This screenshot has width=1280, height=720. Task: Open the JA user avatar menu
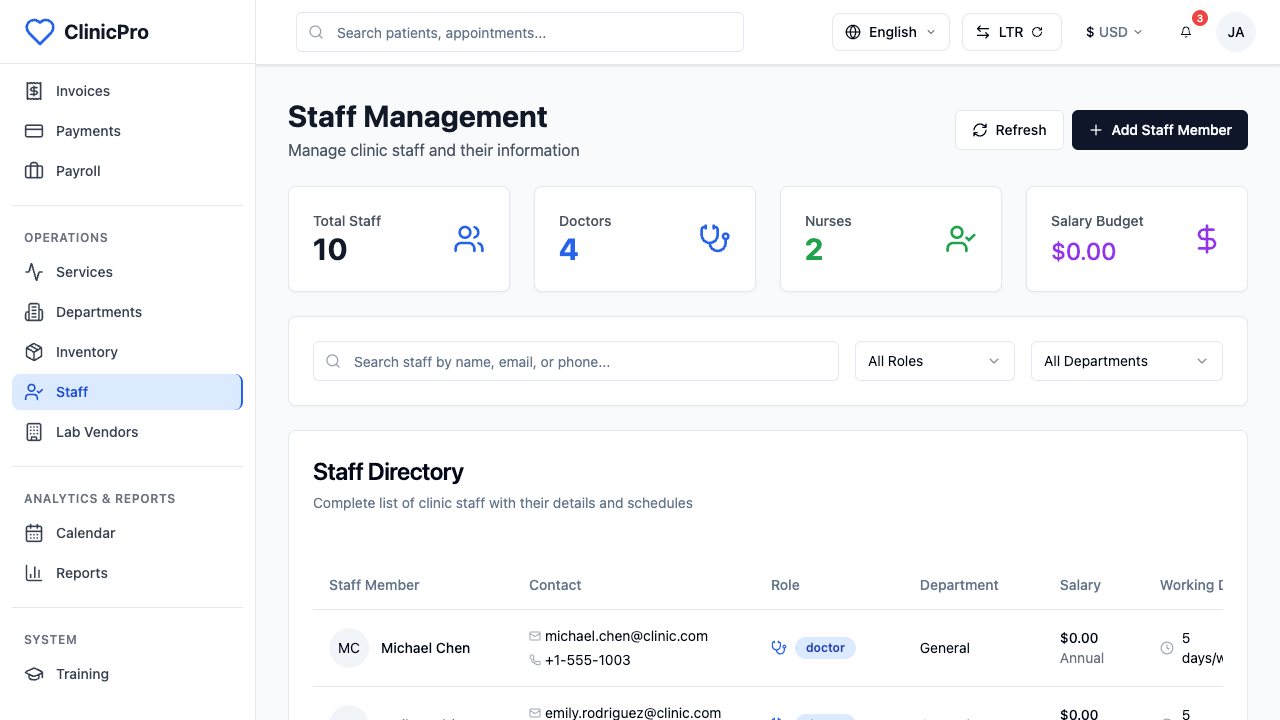pyautogui.click(x=1236, y=32)
